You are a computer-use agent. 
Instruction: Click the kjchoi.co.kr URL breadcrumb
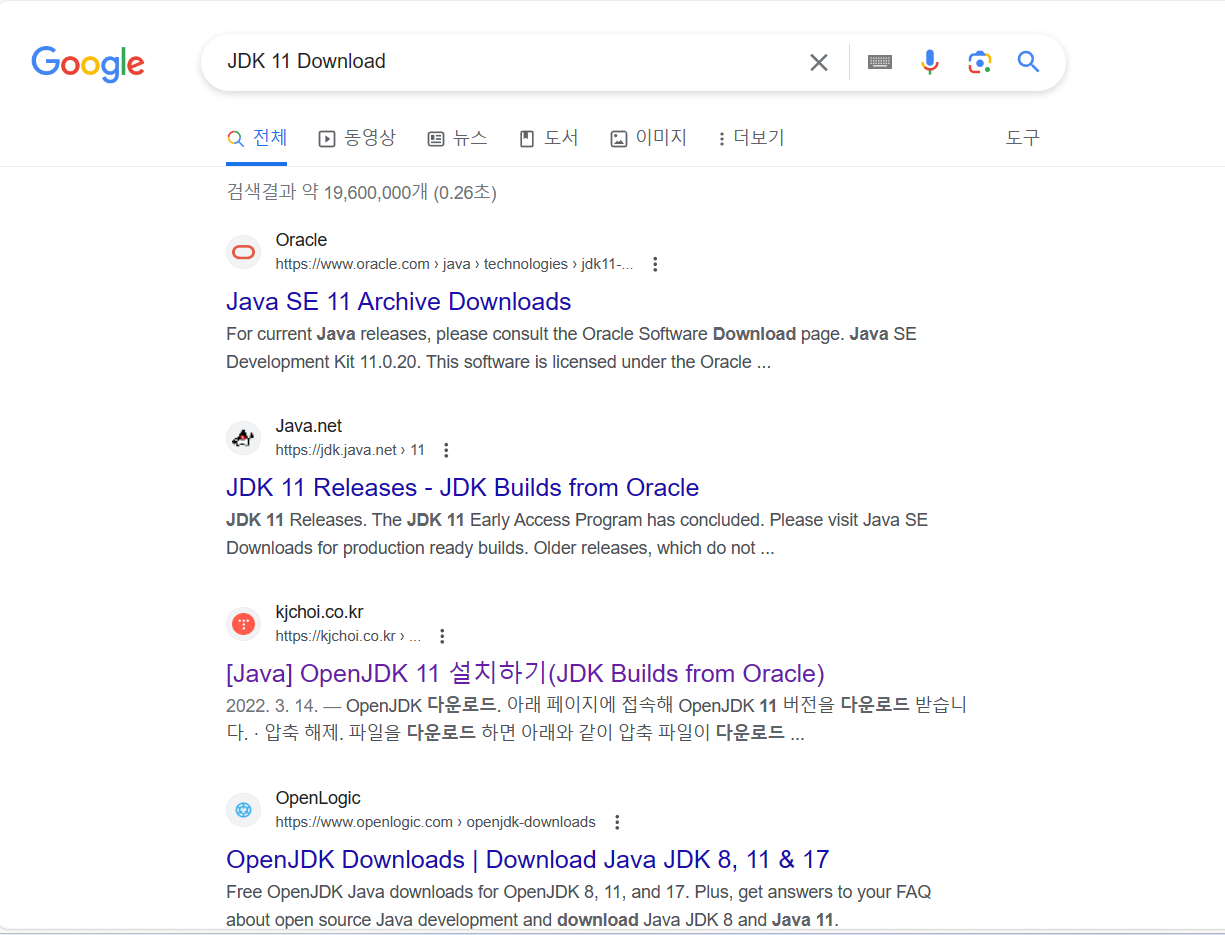(x=348, y=636)
